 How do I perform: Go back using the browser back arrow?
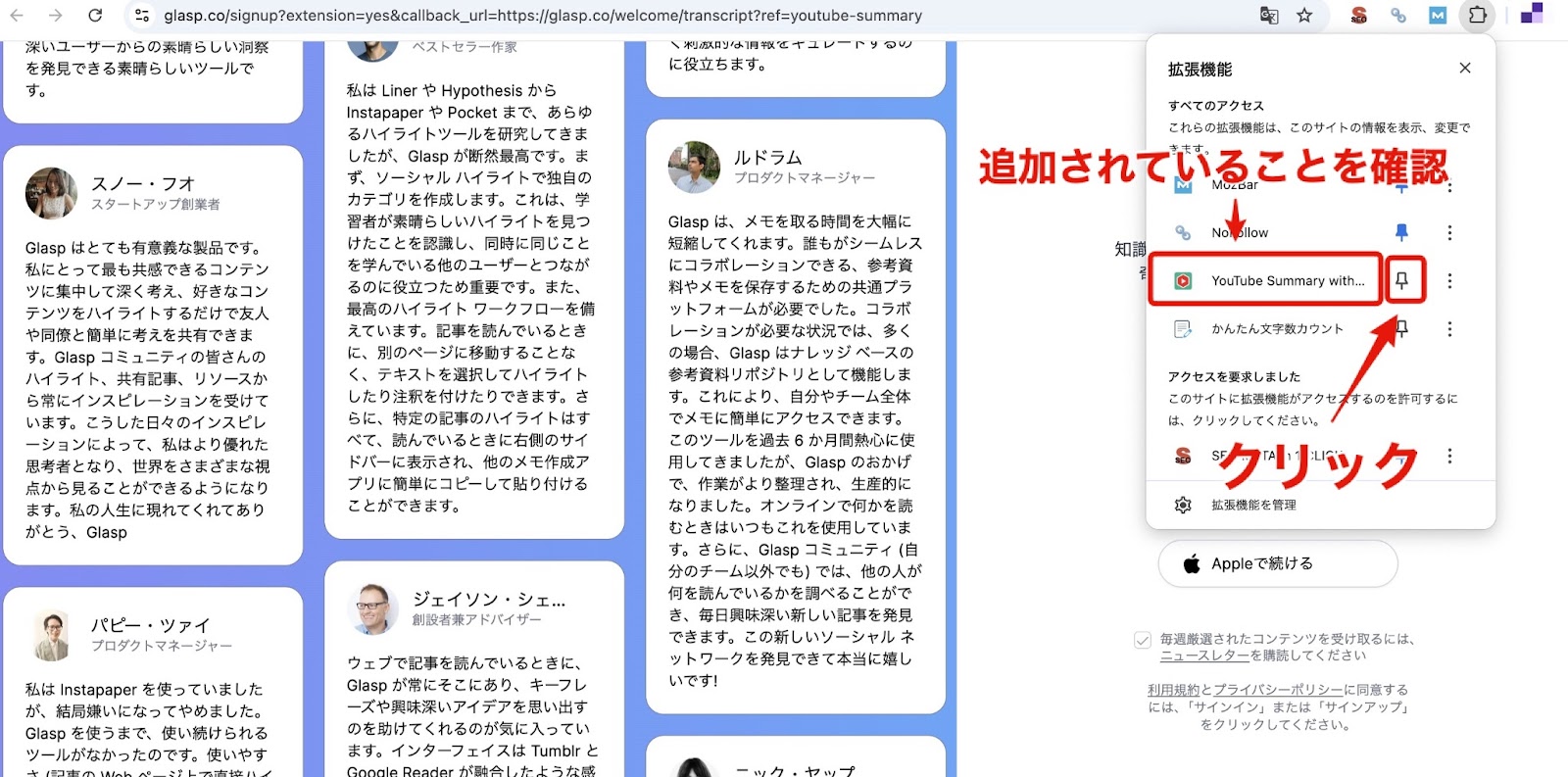(x=17, y=16)
